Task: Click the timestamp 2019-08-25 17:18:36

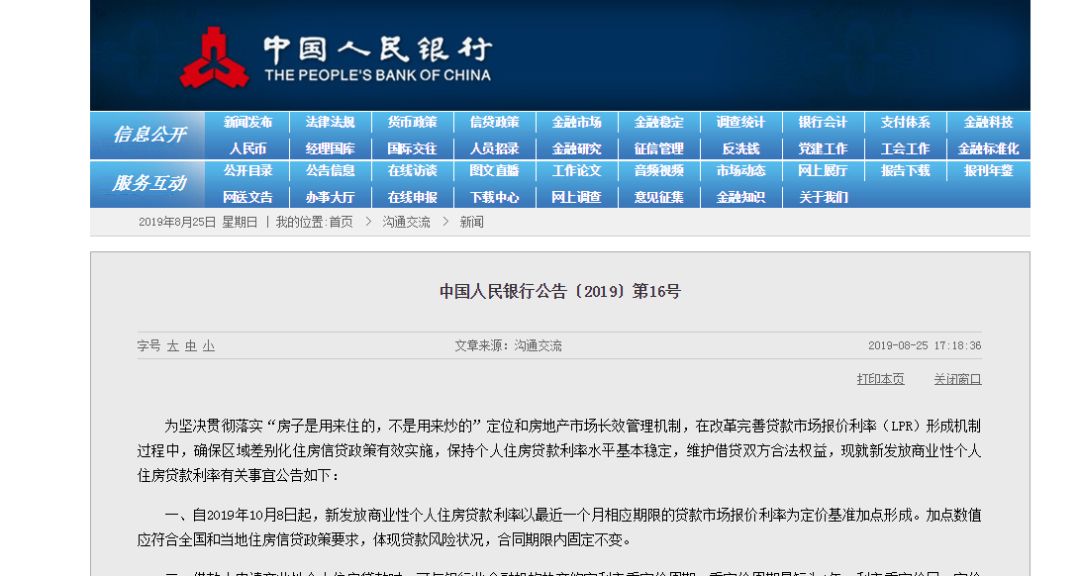Action: pyautogui.click(x=924, y=346)
